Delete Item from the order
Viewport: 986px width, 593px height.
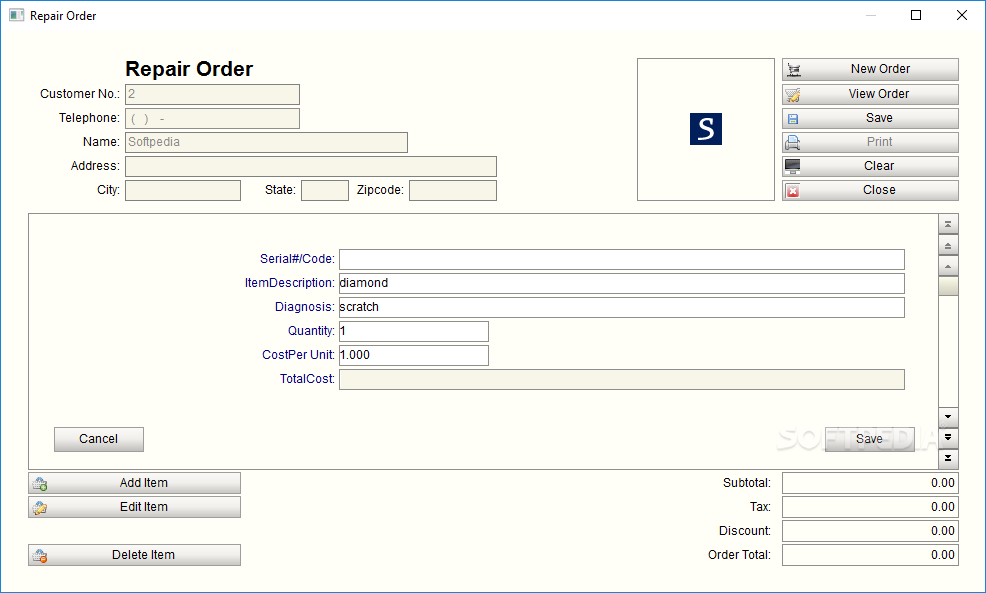[135, 555]
